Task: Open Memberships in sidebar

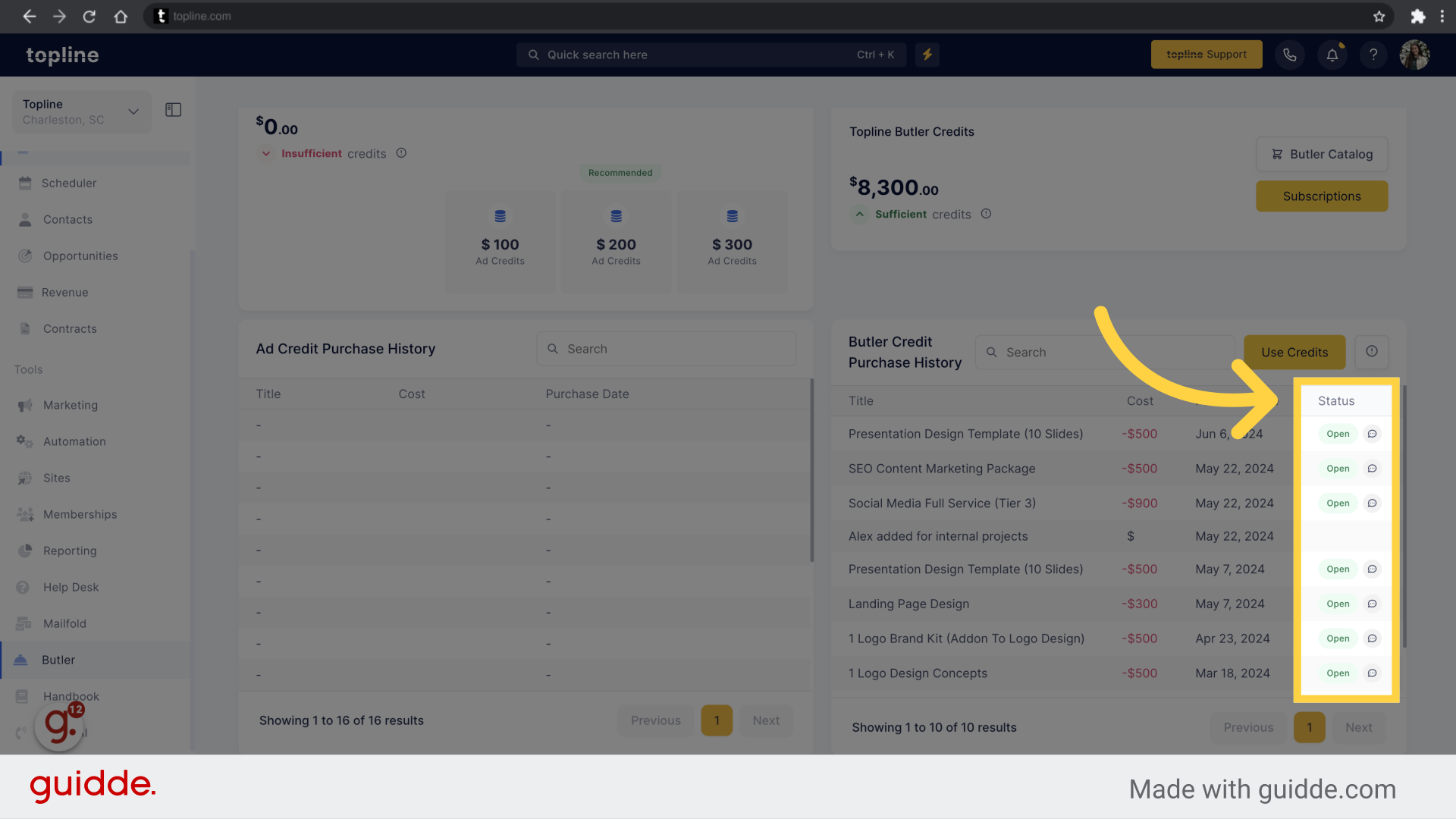Action: click(96, 515)
